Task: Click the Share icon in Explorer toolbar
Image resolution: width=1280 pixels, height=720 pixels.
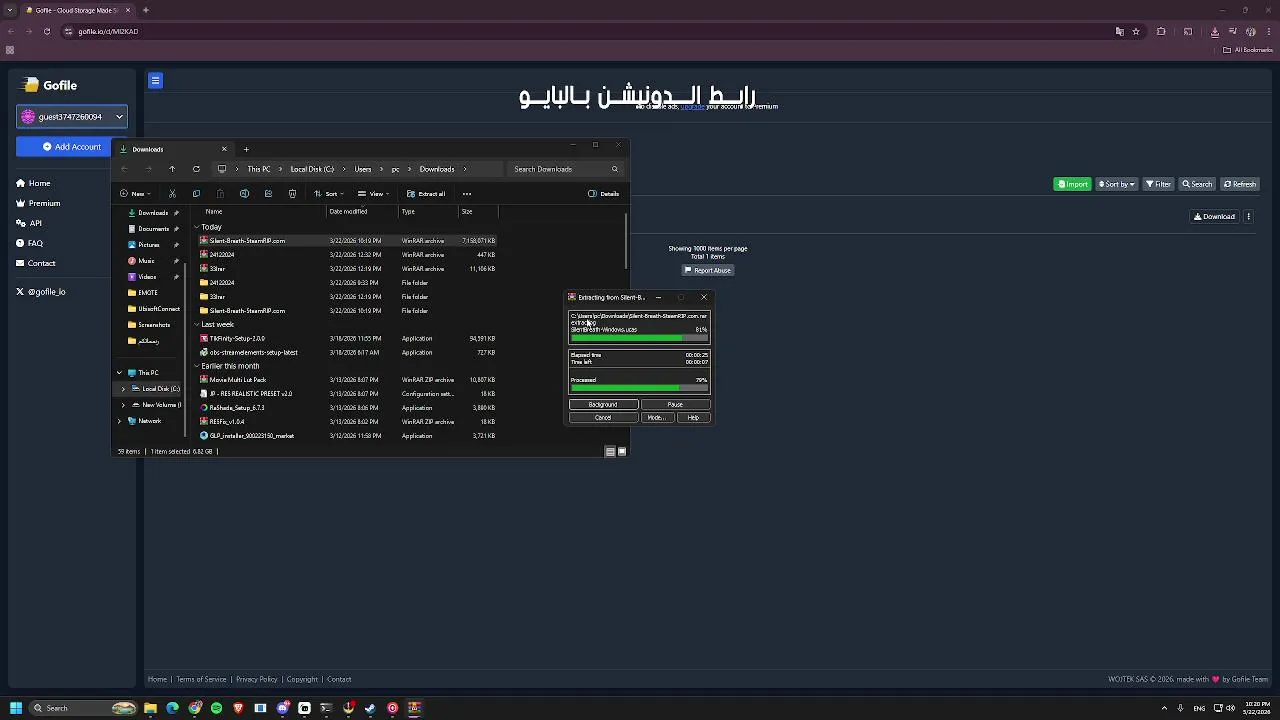Action: coord(268,194)
